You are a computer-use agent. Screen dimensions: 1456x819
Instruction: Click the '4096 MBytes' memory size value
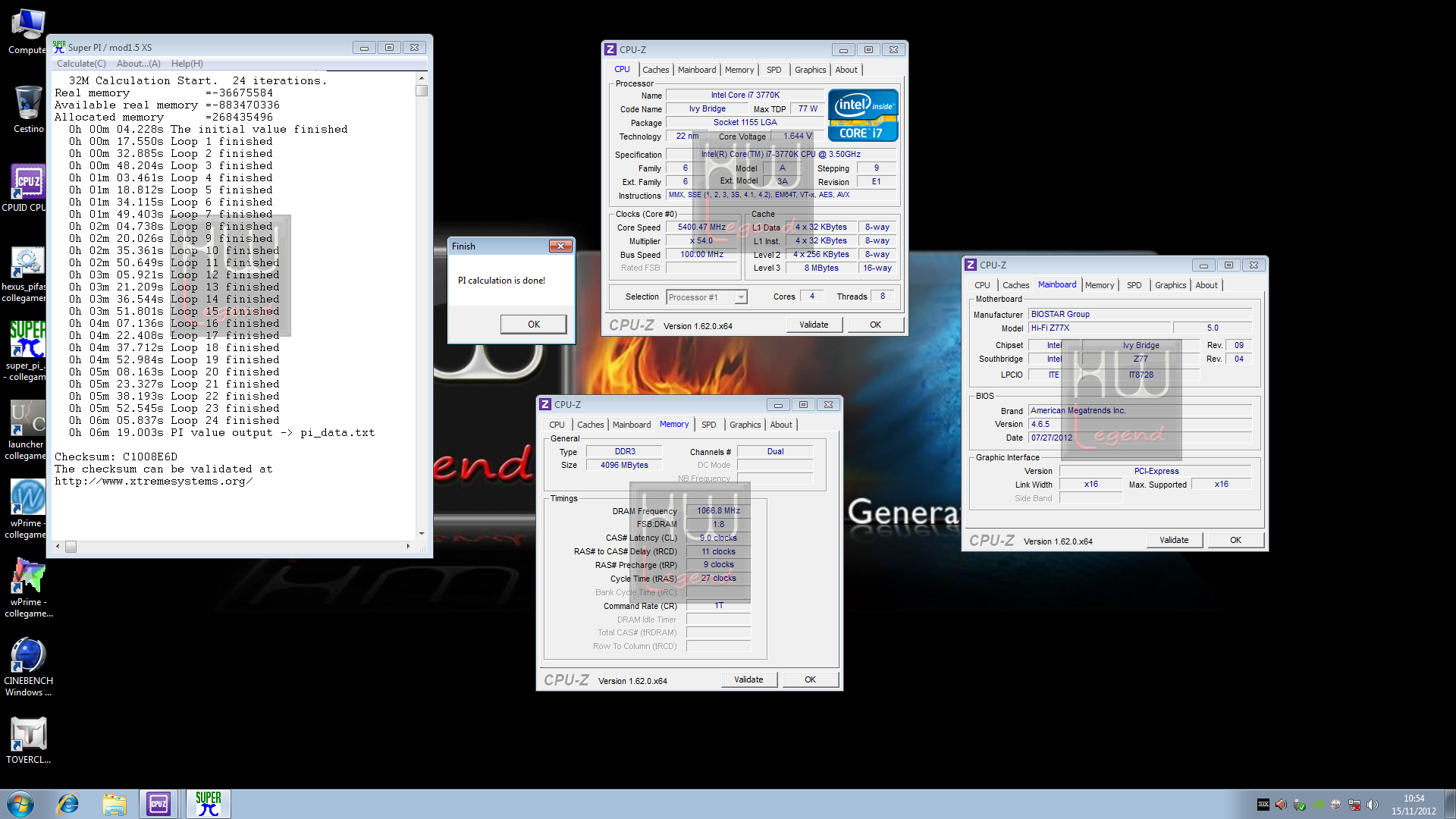[x=624, y=466]
